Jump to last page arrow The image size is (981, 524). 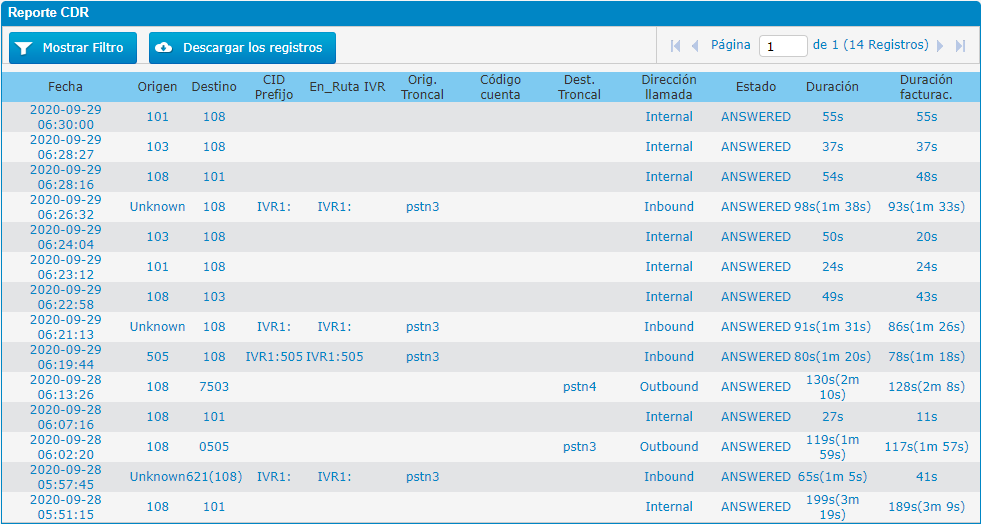click(960, 46)
